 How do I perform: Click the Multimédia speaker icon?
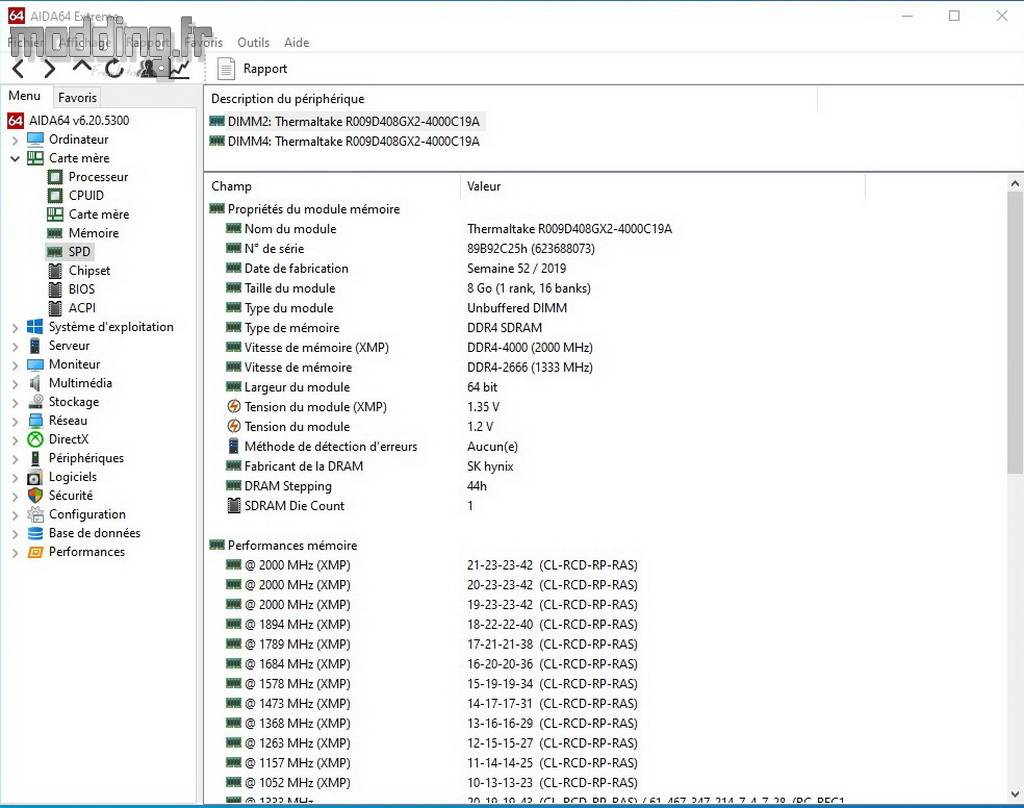click(35, 383)
